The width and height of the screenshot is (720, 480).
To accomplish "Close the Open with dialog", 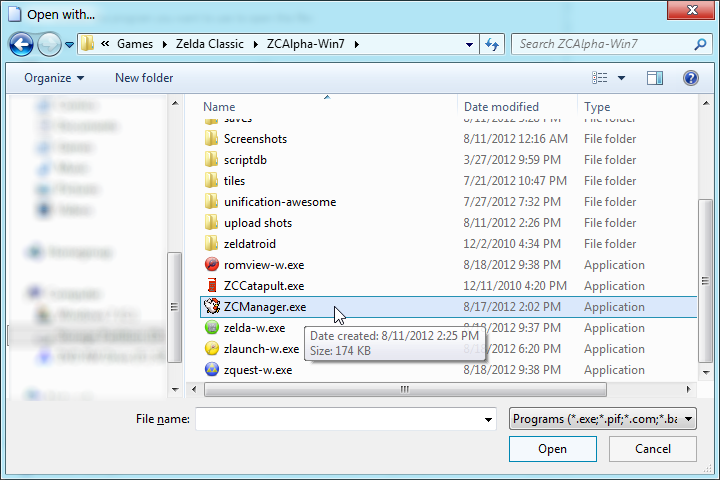I will pos(692,10).
